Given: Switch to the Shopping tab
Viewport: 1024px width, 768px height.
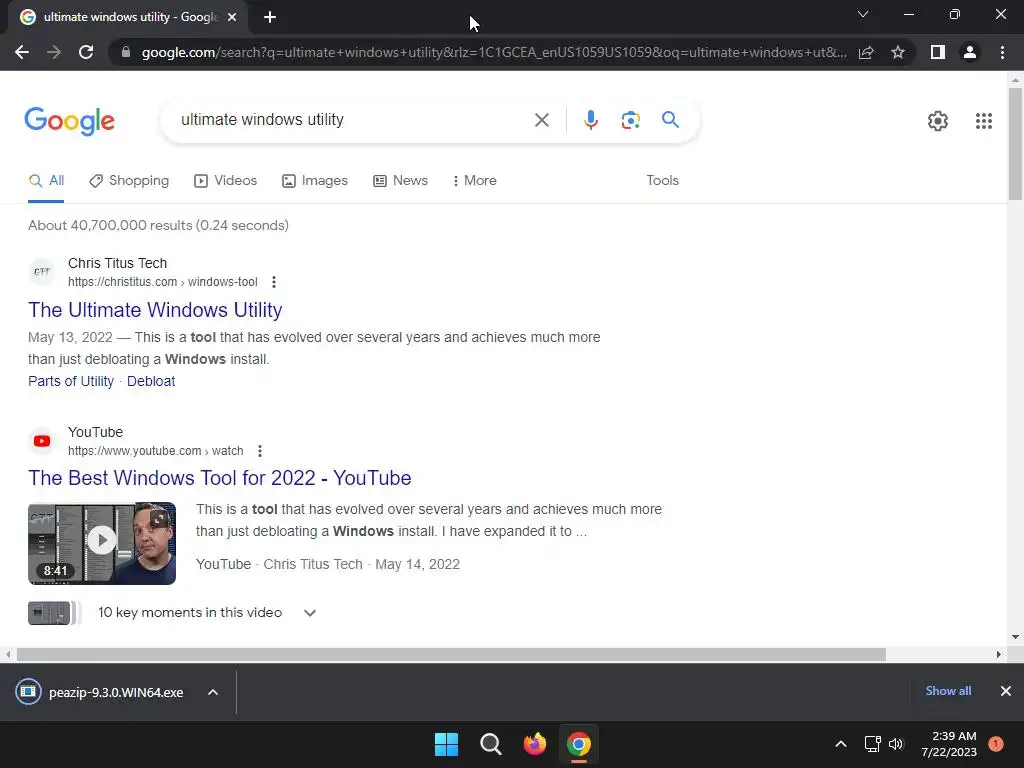Looking at the screenshot, I should [x=129, y=181].
